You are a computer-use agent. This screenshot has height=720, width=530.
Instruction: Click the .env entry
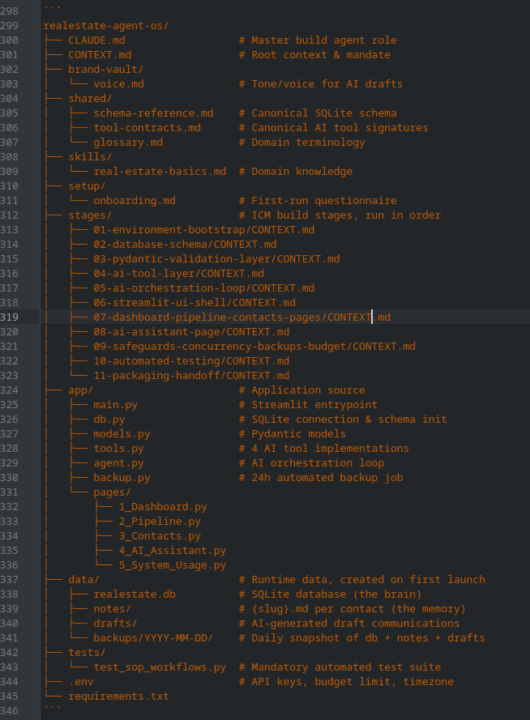81,682
